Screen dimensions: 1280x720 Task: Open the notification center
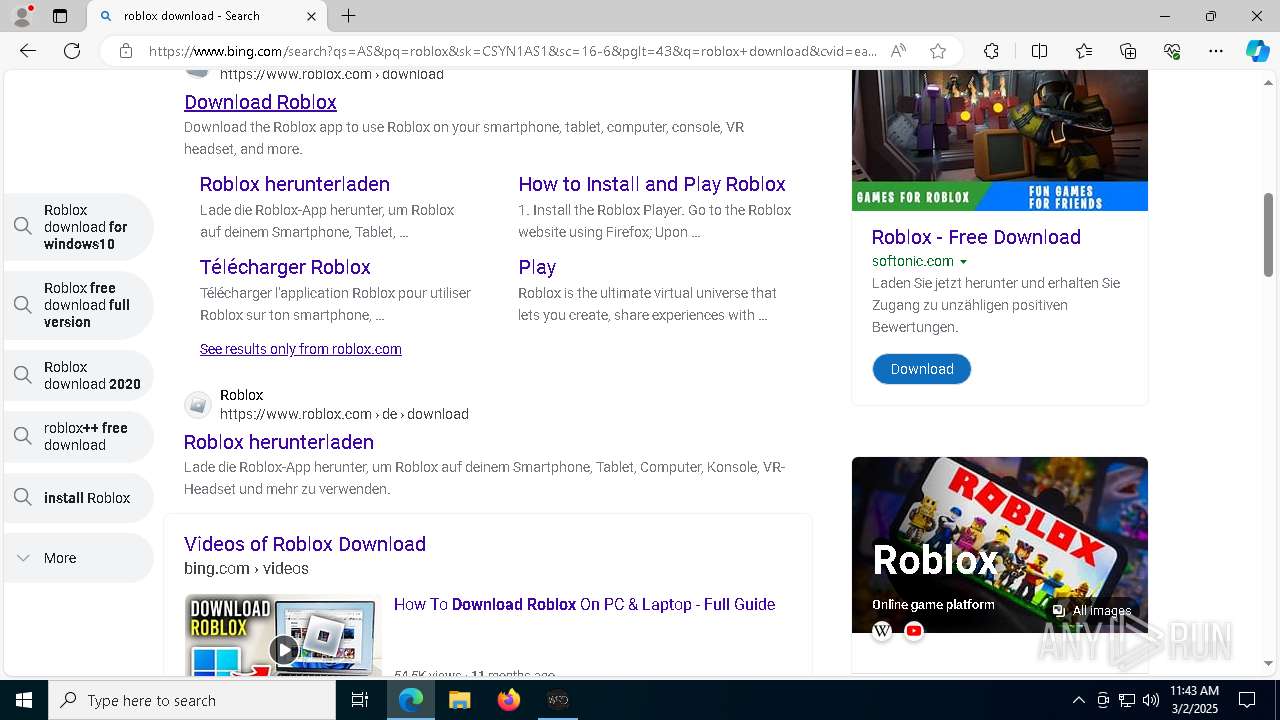click(x=1247, y=700)
